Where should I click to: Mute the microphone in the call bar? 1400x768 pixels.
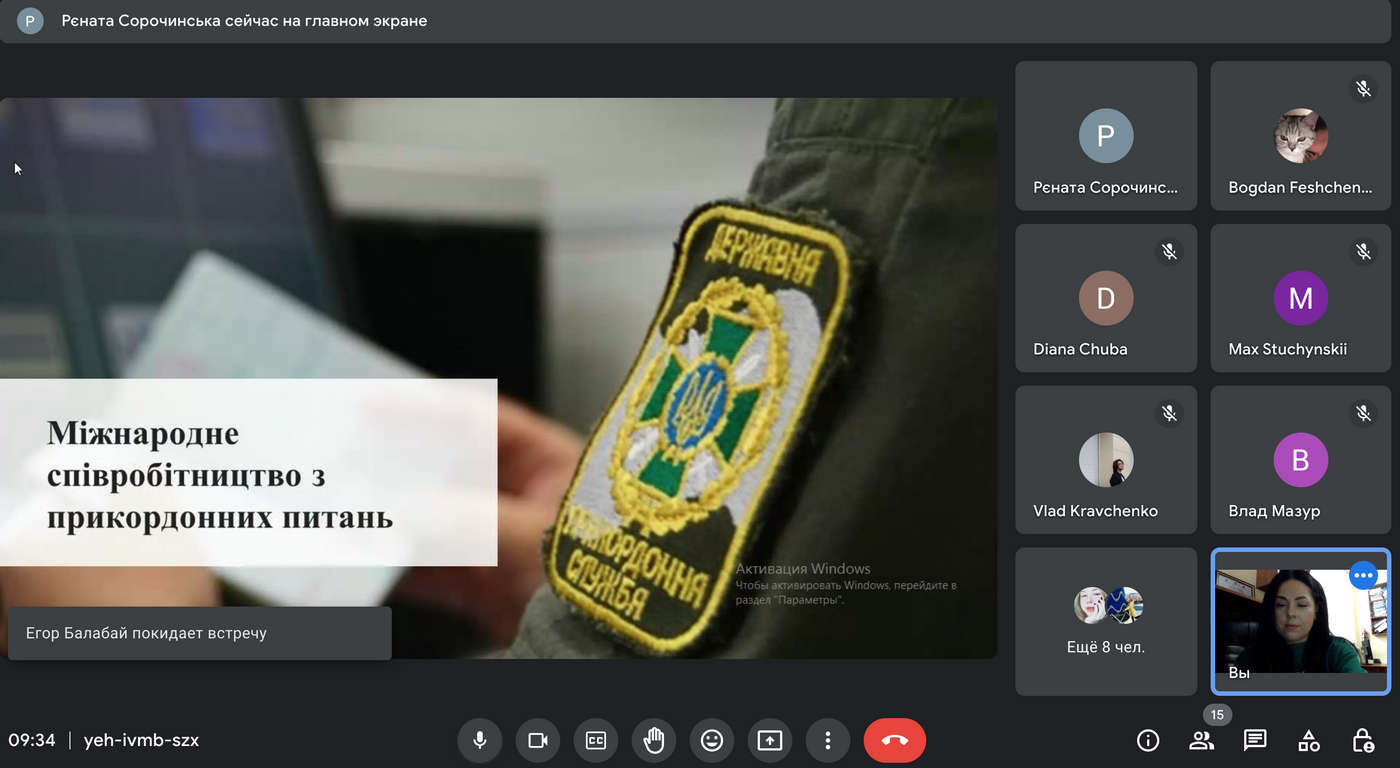pyautogui.click(x=480, y=740)
